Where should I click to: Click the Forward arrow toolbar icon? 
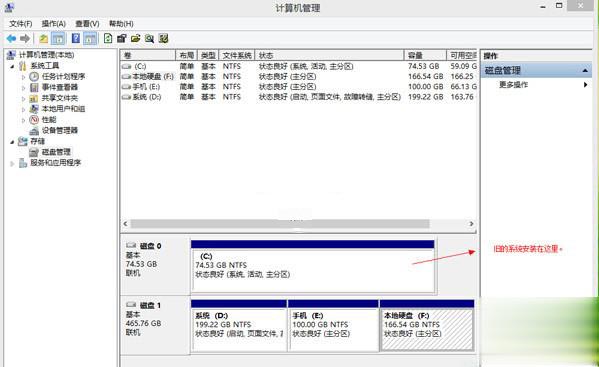coord(25,39)
